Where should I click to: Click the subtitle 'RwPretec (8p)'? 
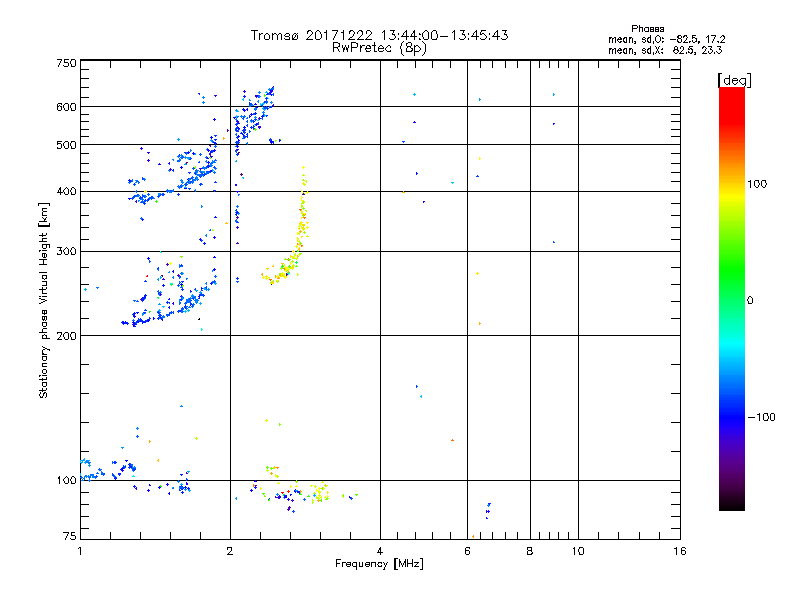pos(379,48)
